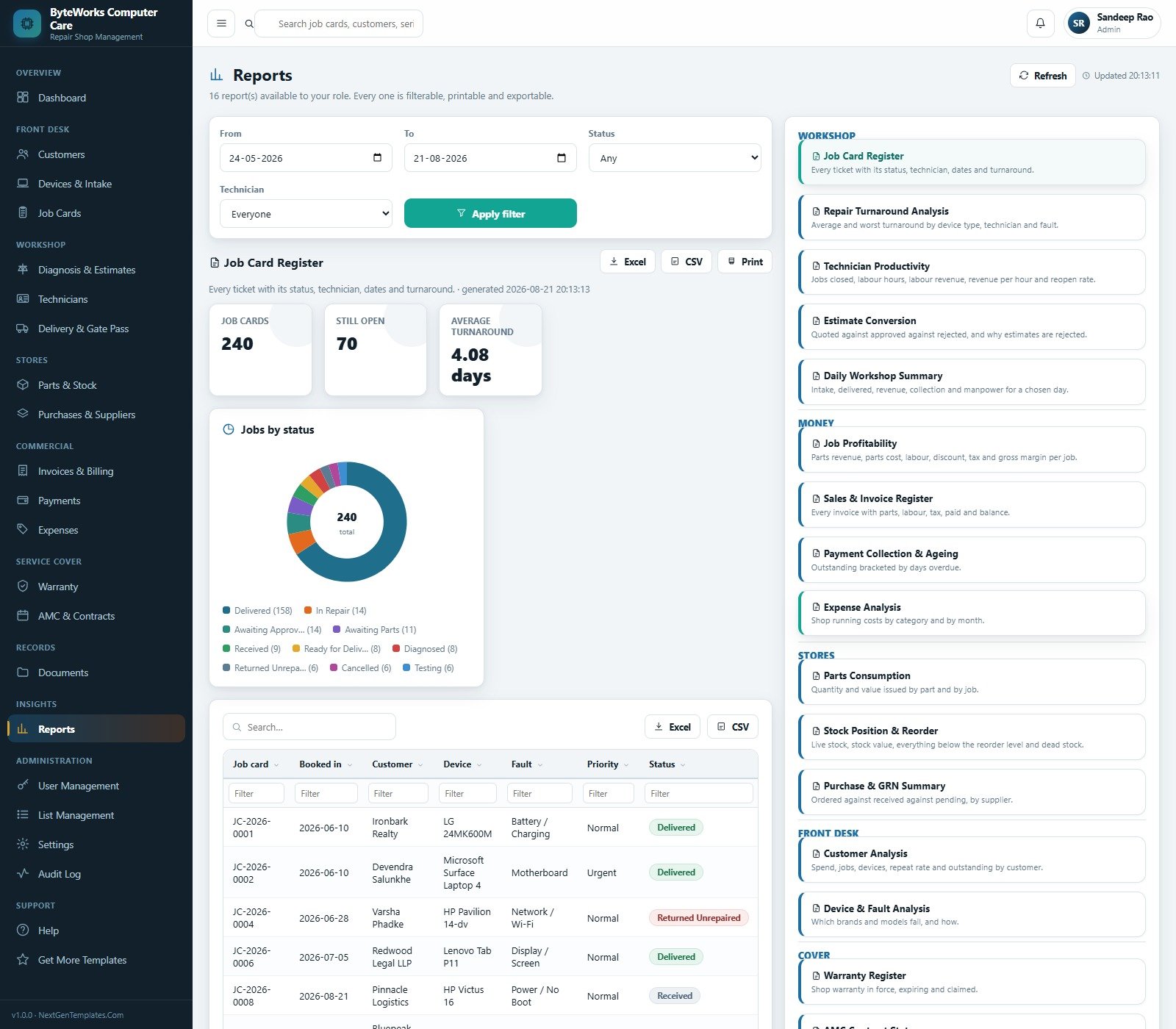Open the Status dropdown set to Any
The width and height of the screenshot is (1176, 1029).
tap(675, 158)
